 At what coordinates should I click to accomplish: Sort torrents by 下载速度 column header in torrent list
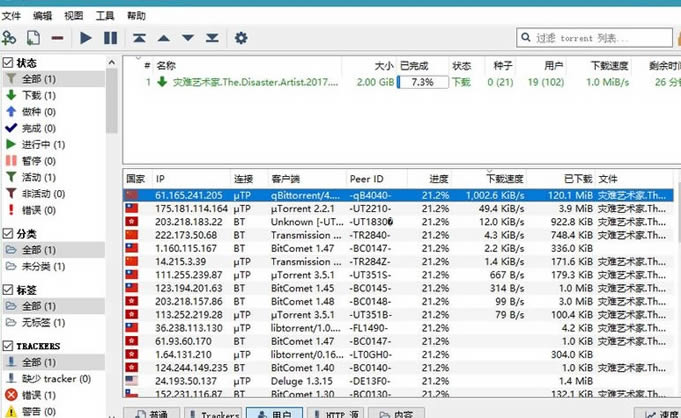[601, 66]
